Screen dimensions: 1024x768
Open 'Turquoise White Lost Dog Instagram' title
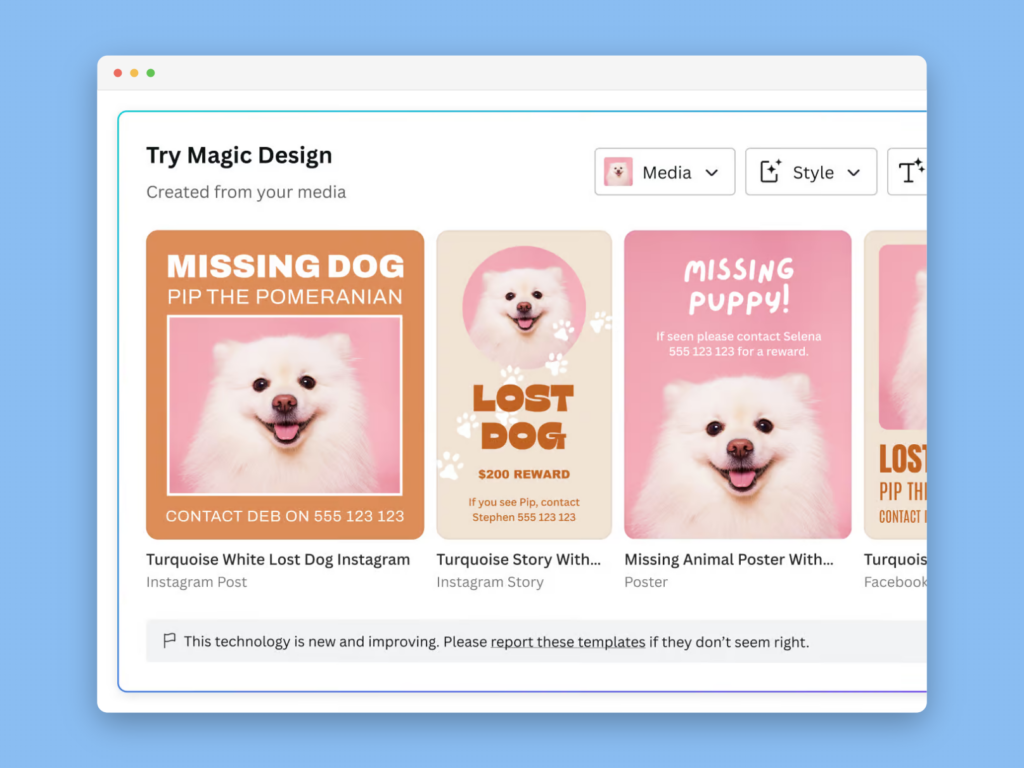pyautogui.click(x=278, y=560)
